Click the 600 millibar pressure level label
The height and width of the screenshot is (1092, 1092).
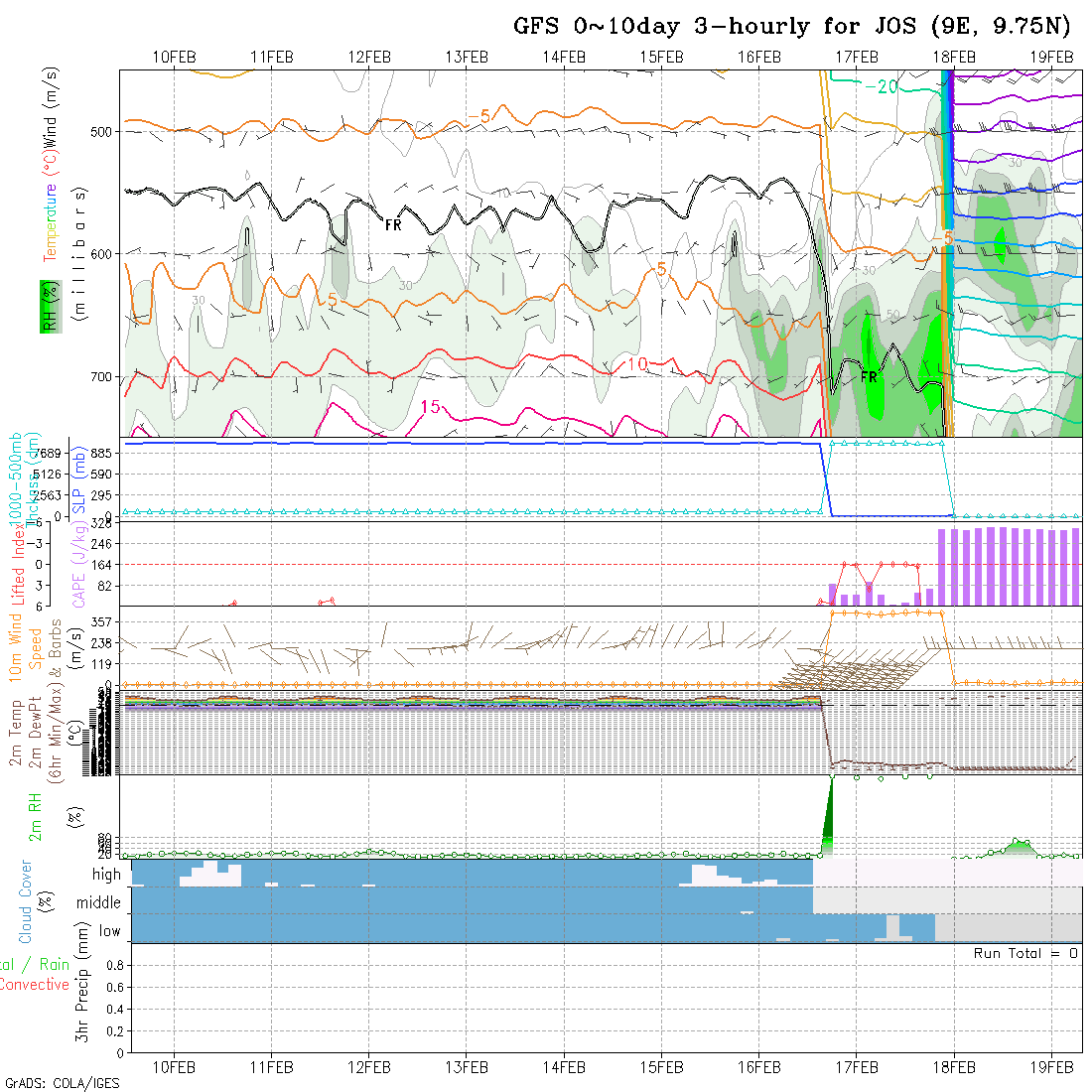tap(101, 254)
